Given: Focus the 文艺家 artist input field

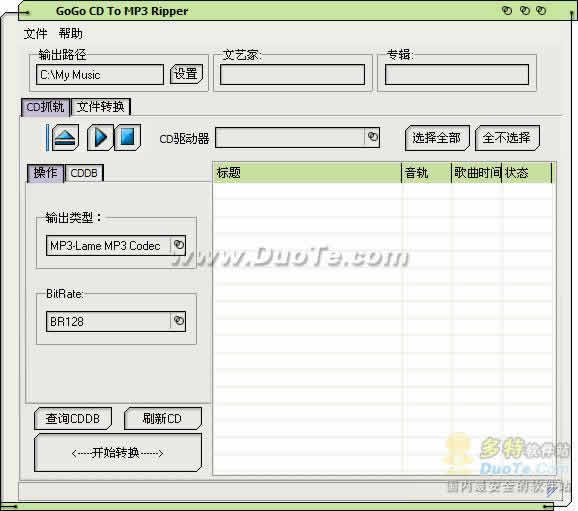Looking at the screenshot, I should (292, 74).
